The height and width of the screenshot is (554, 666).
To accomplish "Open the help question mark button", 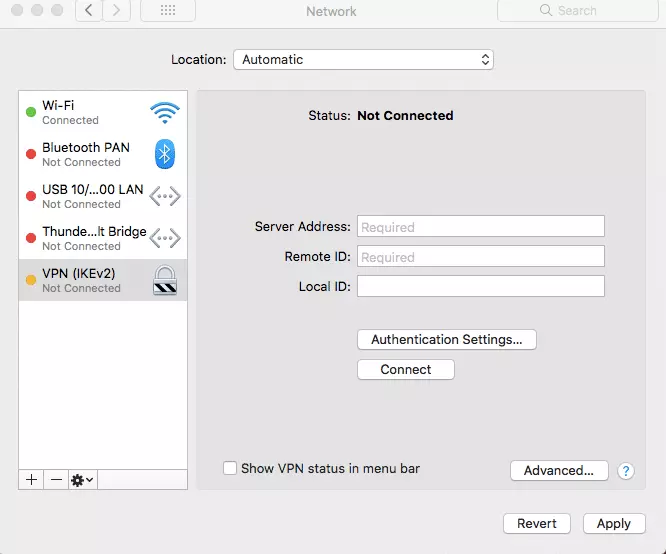I will (x=626, y=471).
